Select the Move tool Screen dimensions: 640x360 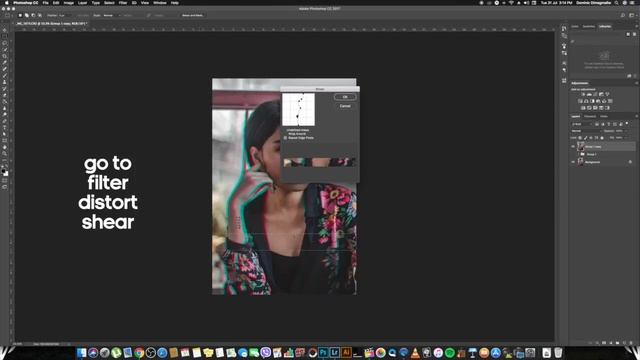click(x=5, y=30)
